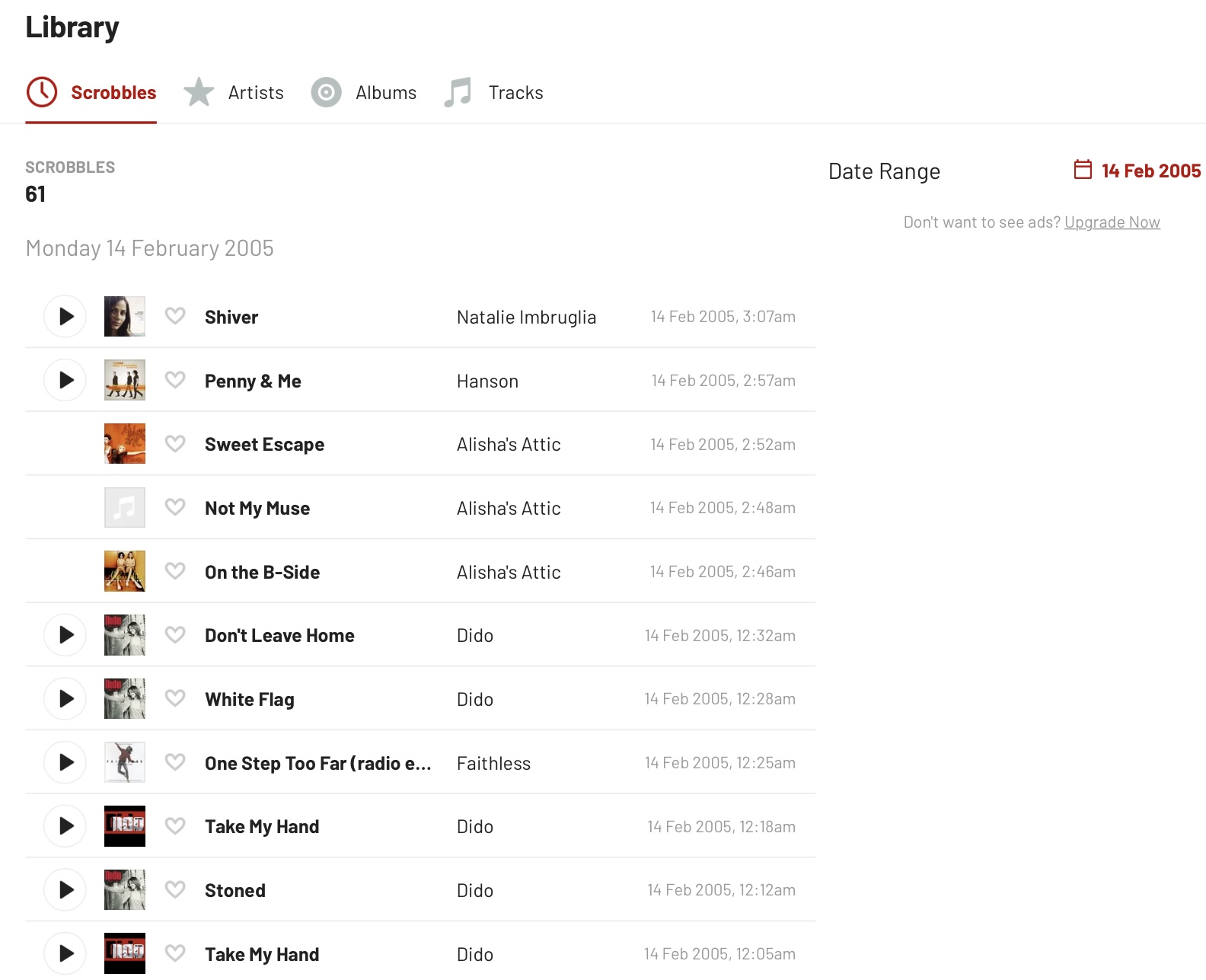Mark On the B-Side as loved
The height and width of the screenshot is (980, 1206).
175,571
